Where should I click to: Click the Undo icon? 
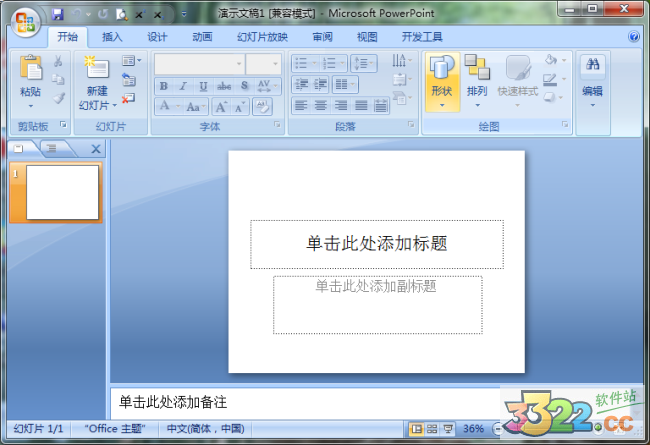(x=77, y=14)
